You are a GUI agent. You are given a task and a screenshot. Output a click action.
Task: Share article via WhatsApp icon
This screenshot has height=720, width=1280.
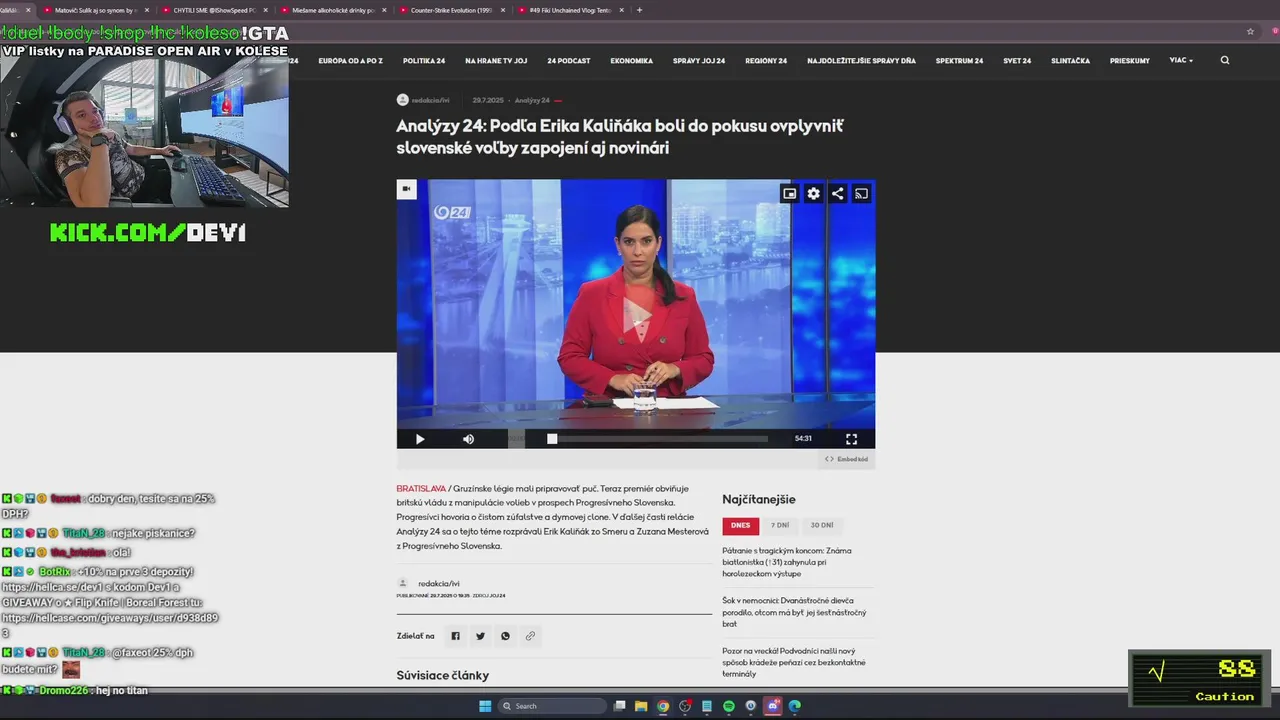pos(505,636)
